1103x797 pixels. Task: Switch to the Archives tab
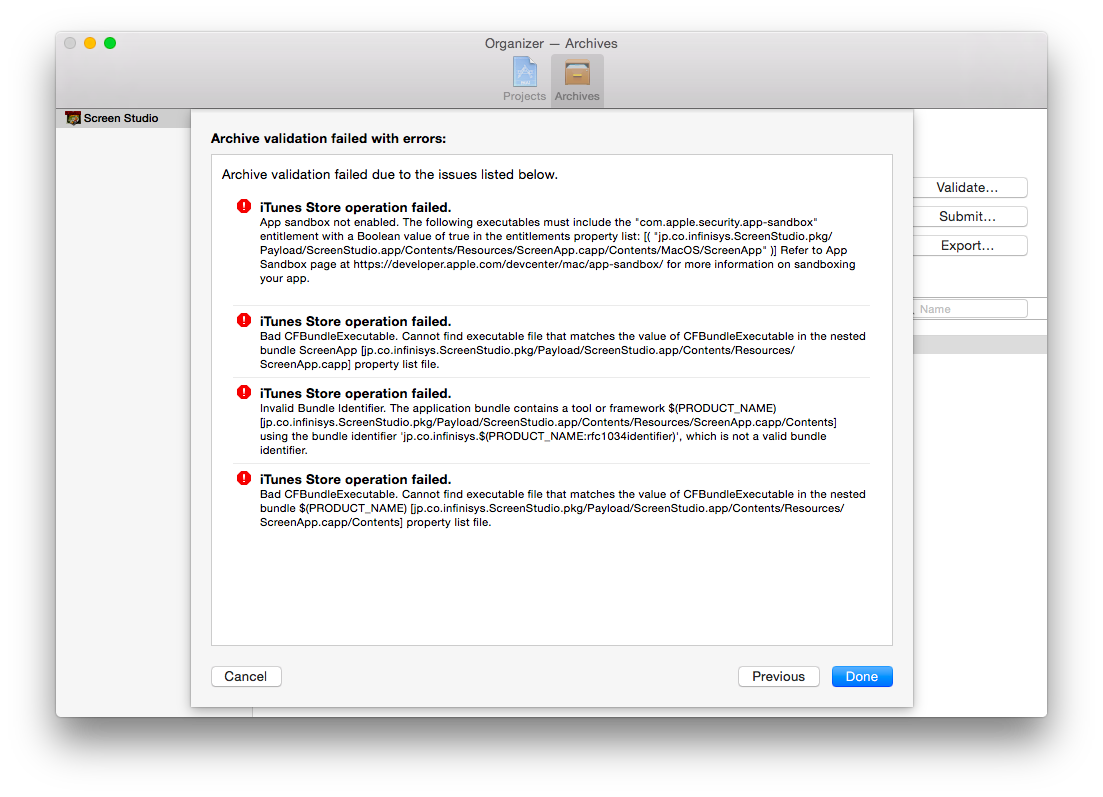point(577,80)
